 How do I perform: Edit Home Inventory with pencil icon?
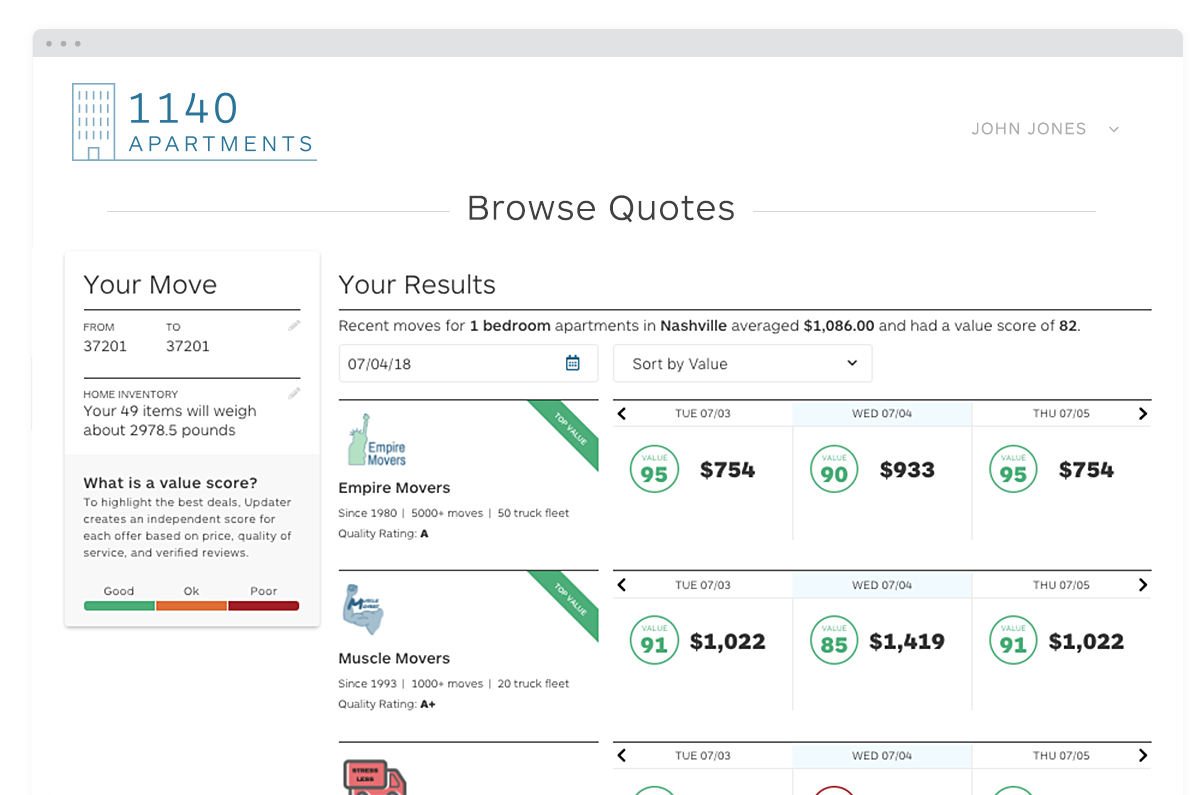pyautogui.click(x=294, y=394)
